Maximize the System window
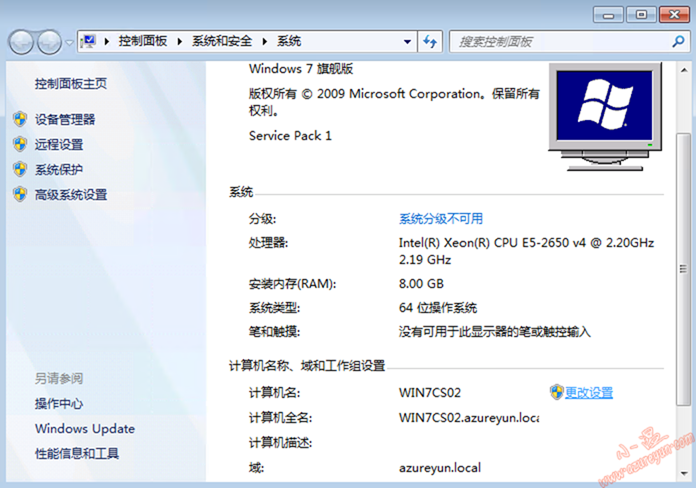This screenshot has height=488, width=696. point(641,15)
